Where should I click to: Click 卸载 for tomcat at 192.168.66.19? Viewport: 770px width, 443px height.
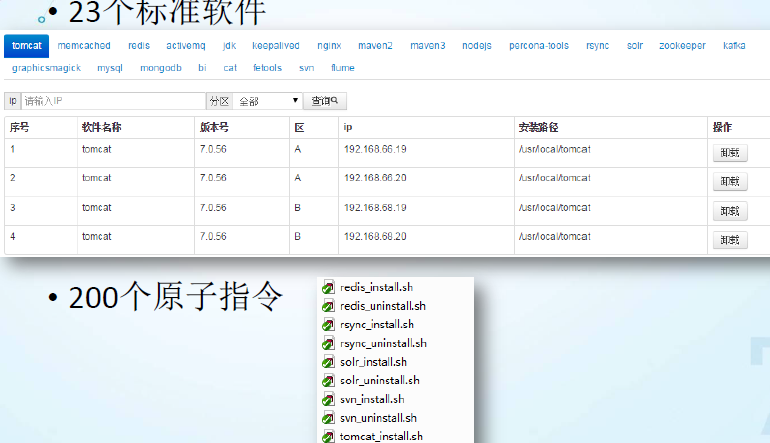[x=730, y=153]
